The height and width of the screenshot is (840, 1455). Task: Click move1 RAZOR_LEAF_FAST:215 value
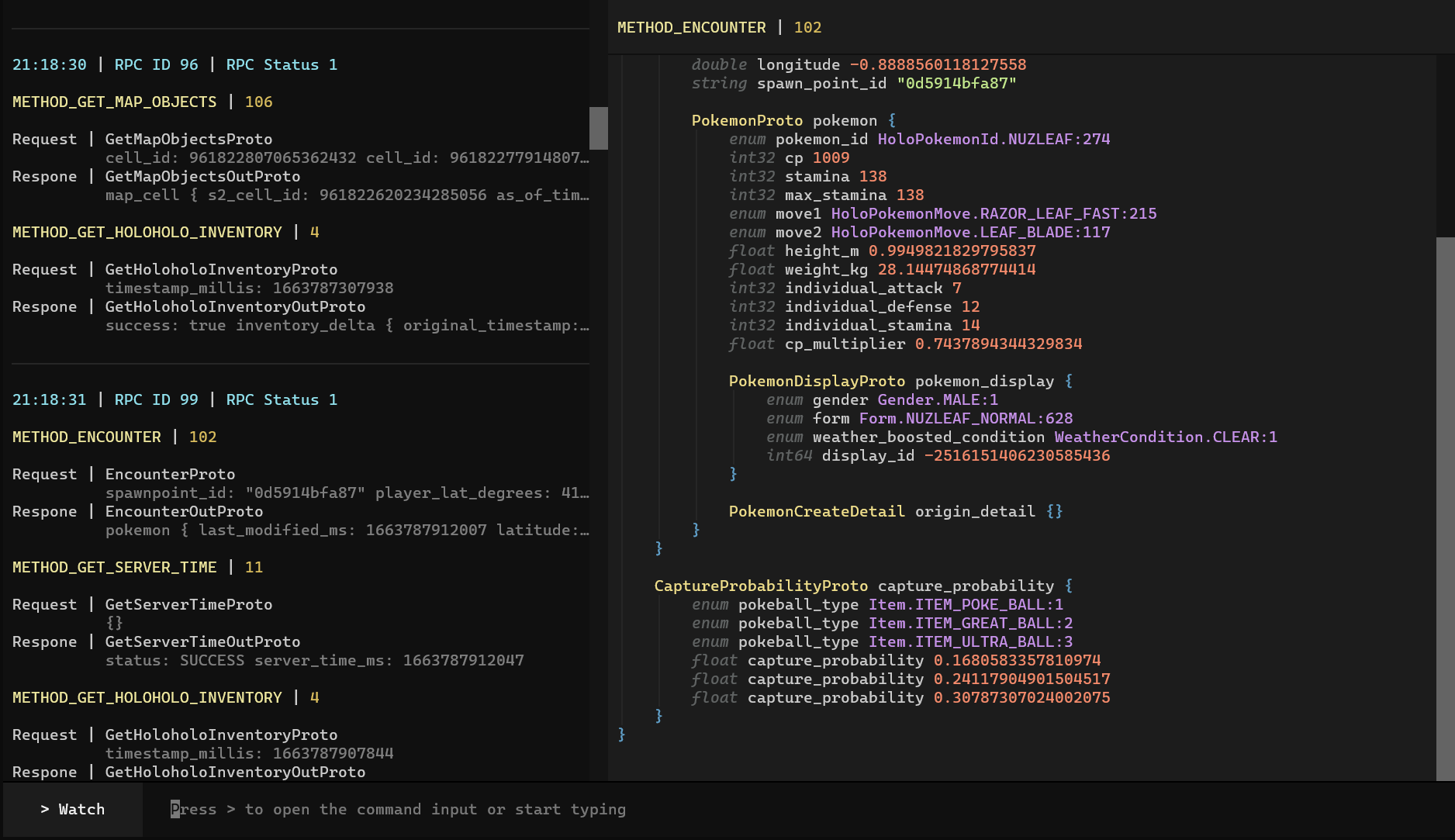[994, 213]
